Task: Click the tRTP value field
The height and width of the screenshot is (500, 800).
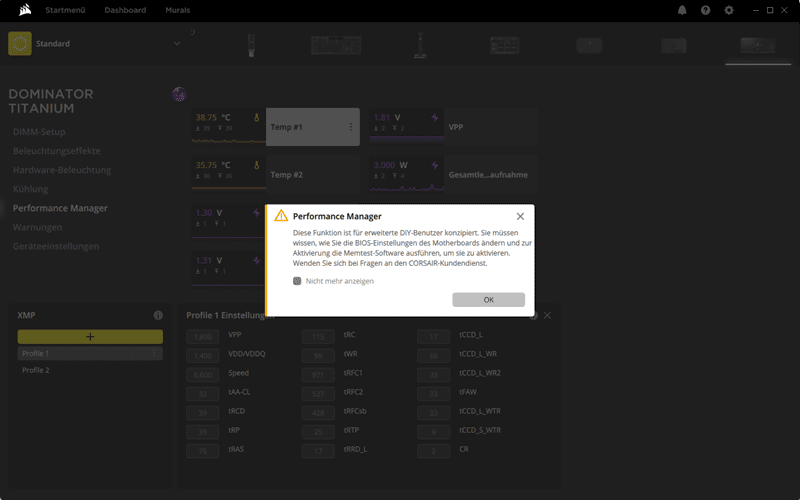Action: pos(318,432)
